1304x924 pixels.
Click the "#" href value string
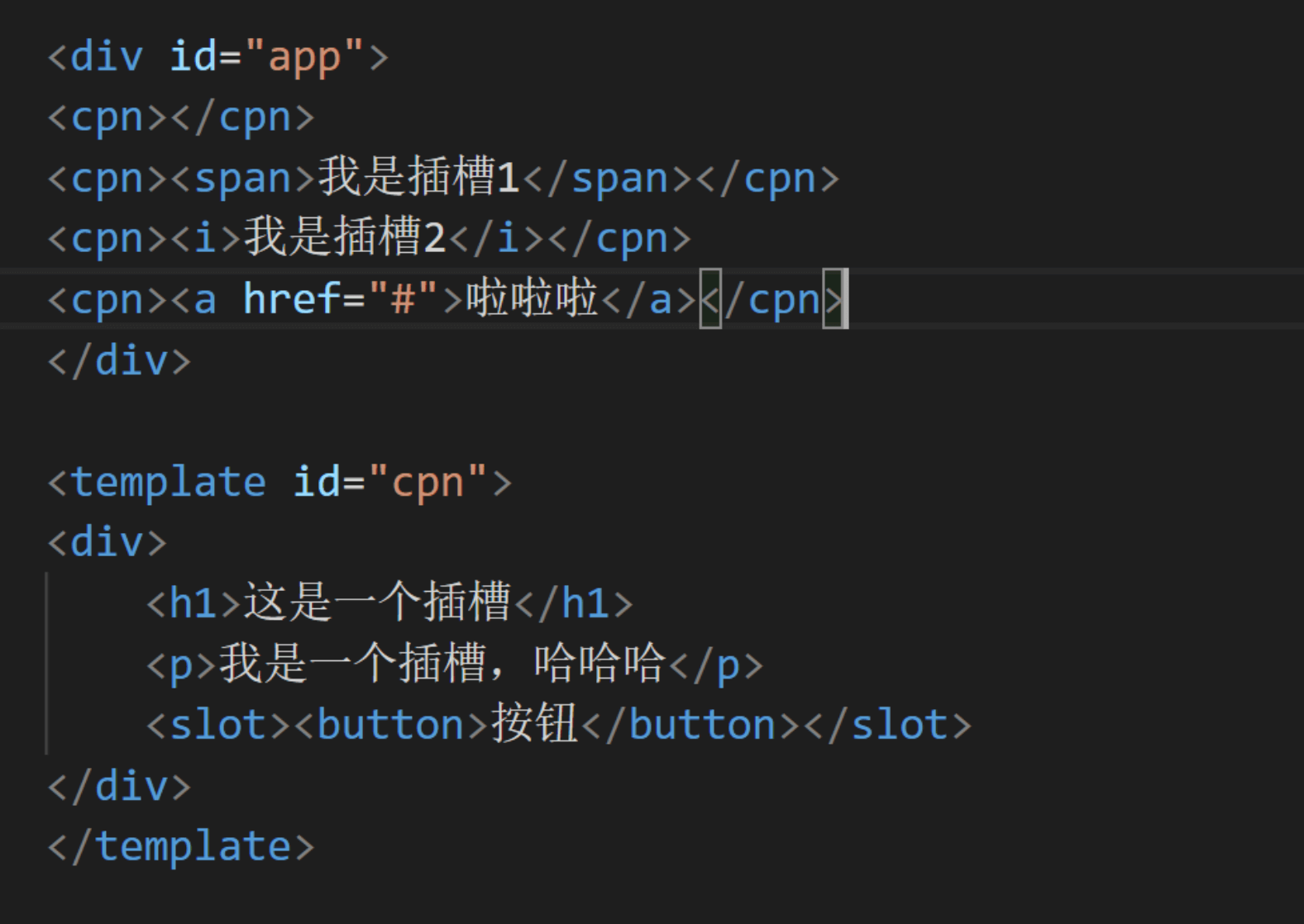[x=403, y=298]
